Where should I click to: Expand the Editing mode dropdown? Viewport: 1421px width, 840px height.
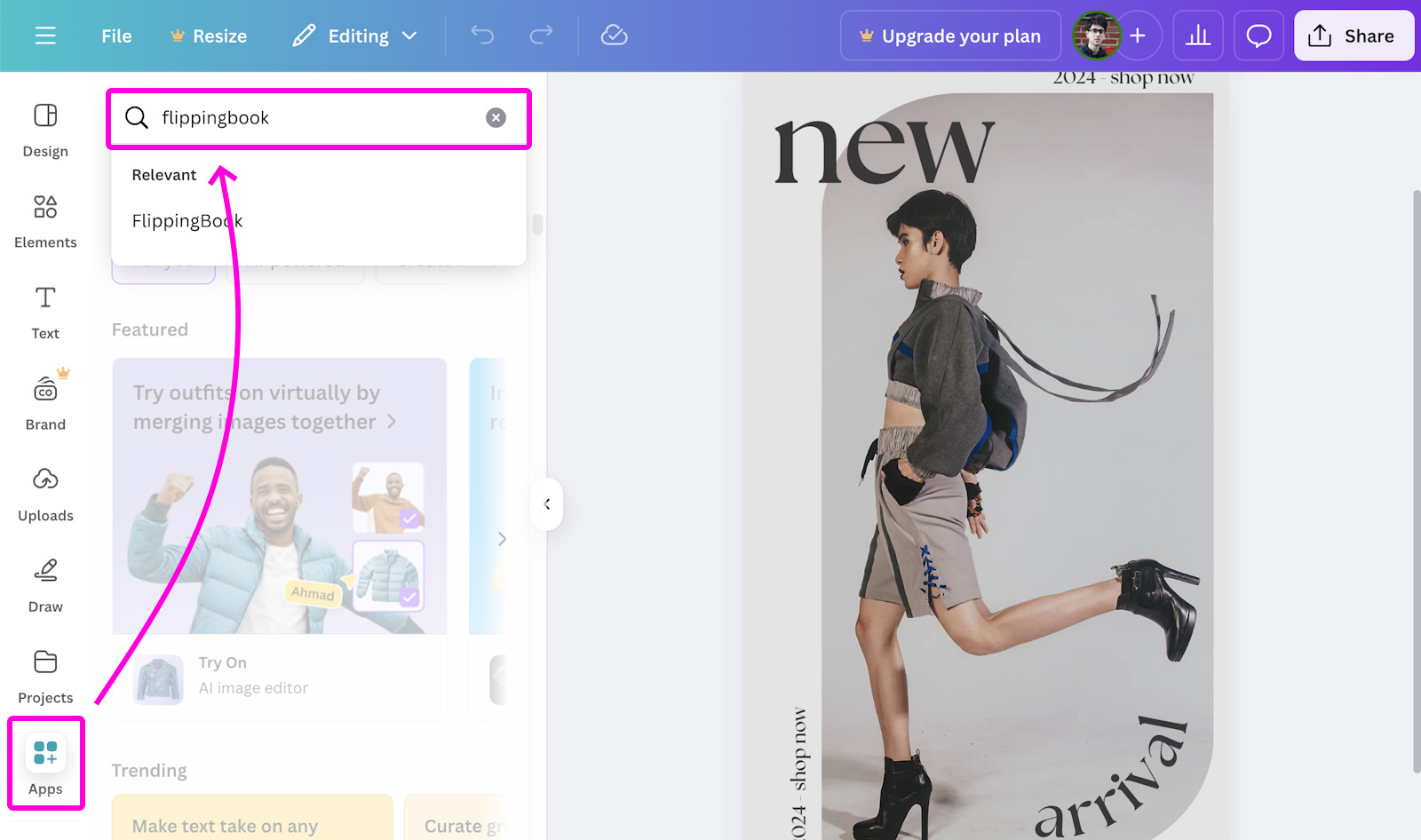(355, 36)
